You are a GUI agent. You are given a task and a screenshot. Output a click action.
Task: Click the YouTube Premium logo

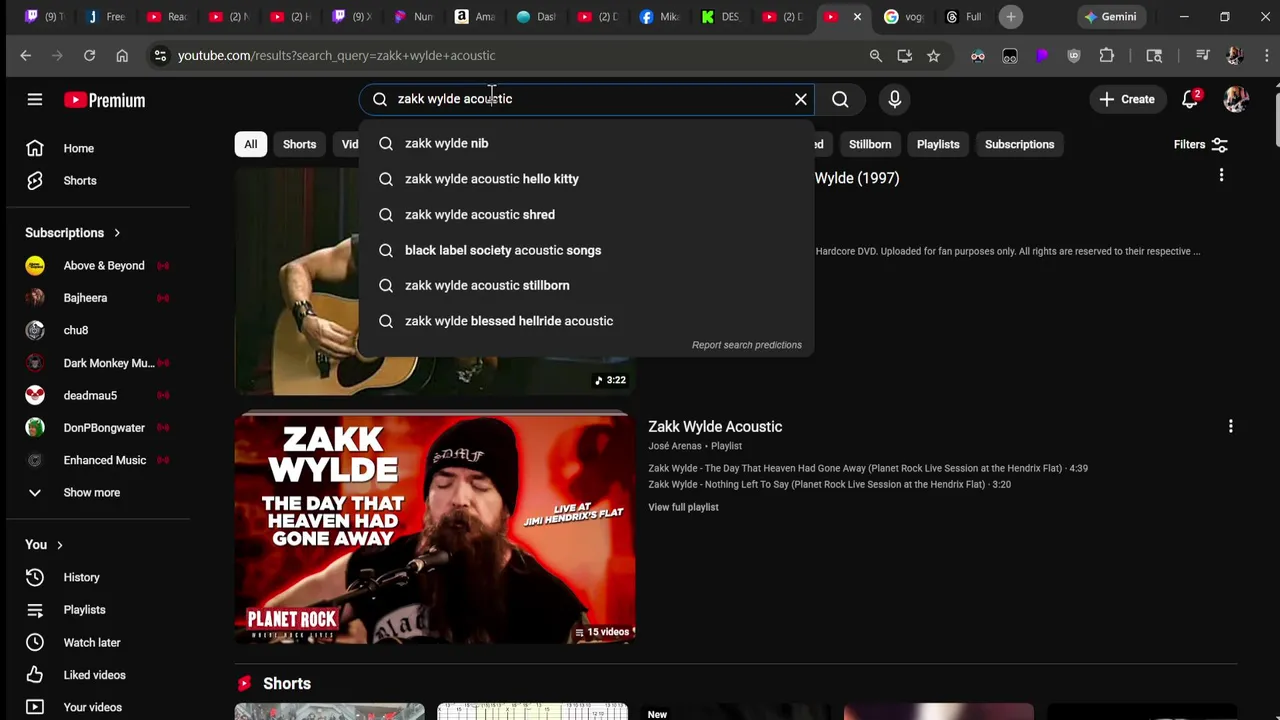click(x=105, y=100)
